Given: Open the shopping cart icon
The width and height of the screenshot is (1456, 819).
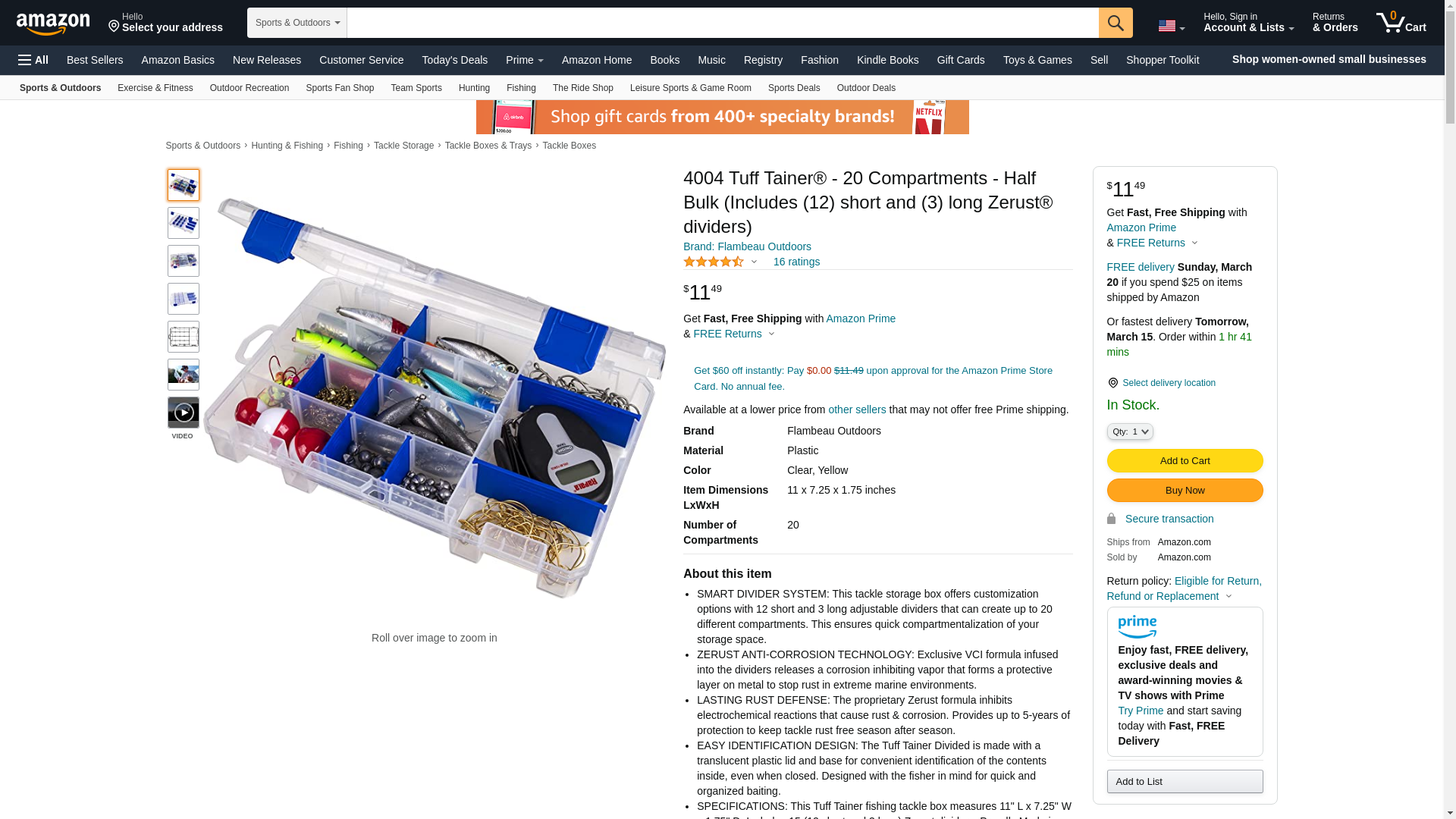Looking at the screenshot, I should tap(1401, 22).
